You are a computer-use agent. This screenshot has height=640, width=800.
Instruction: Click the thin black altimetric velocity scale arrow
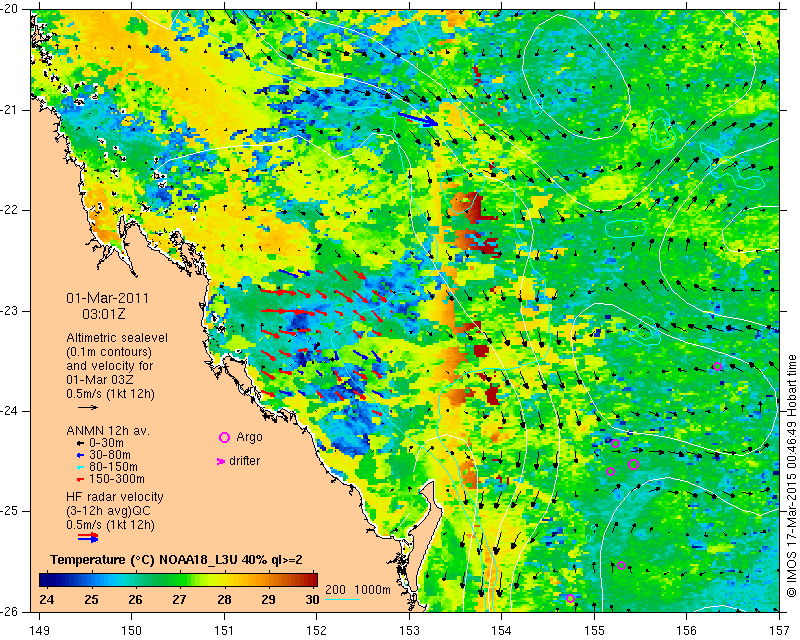(88, 407)
